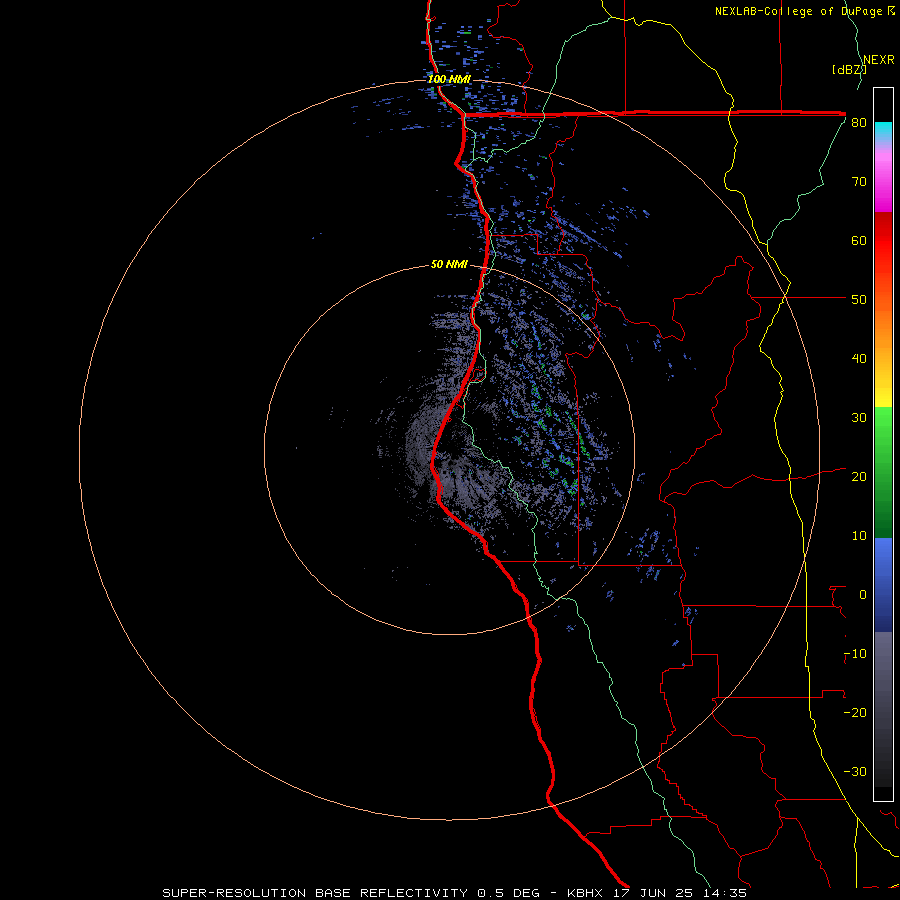900x900 pixels.
Task: Click the KBHX station identifier in caption
Action: tap(584, 893)
